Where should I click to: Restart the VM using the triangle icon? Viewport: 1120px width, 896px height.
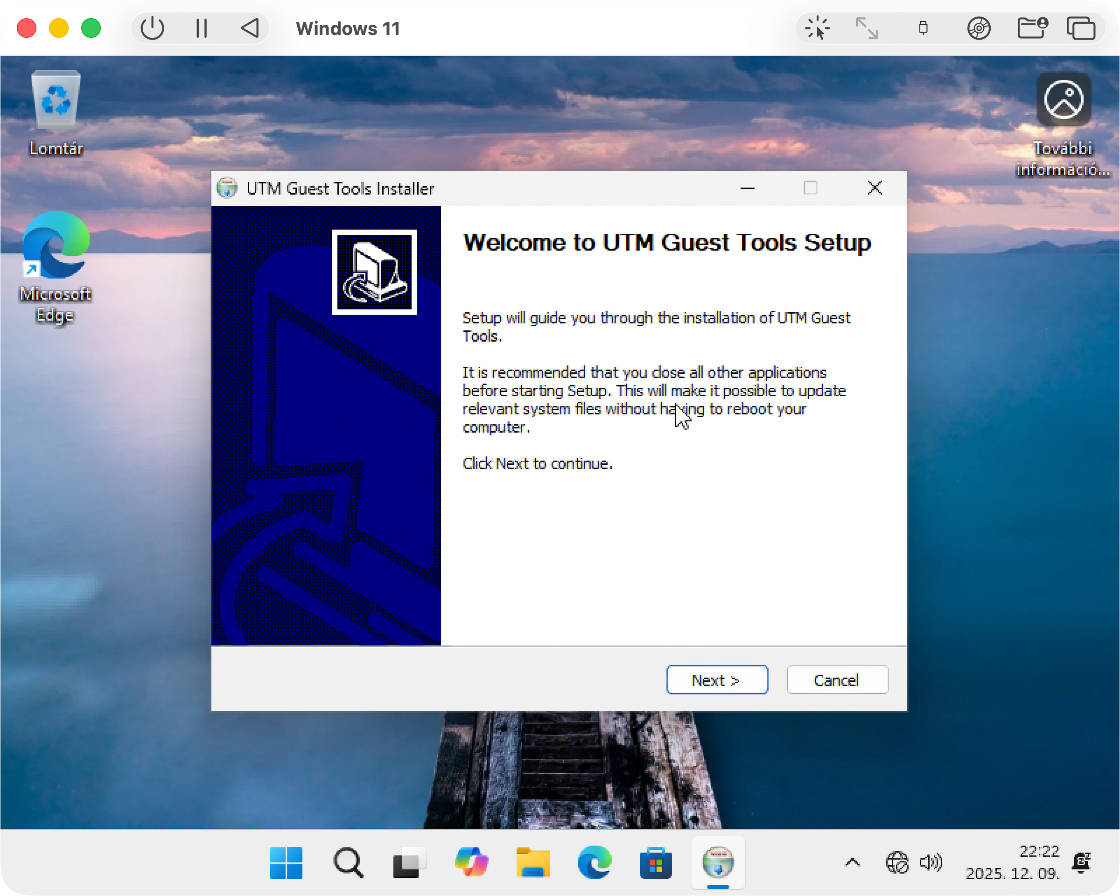pyautogui.click(x=250, y=28)
